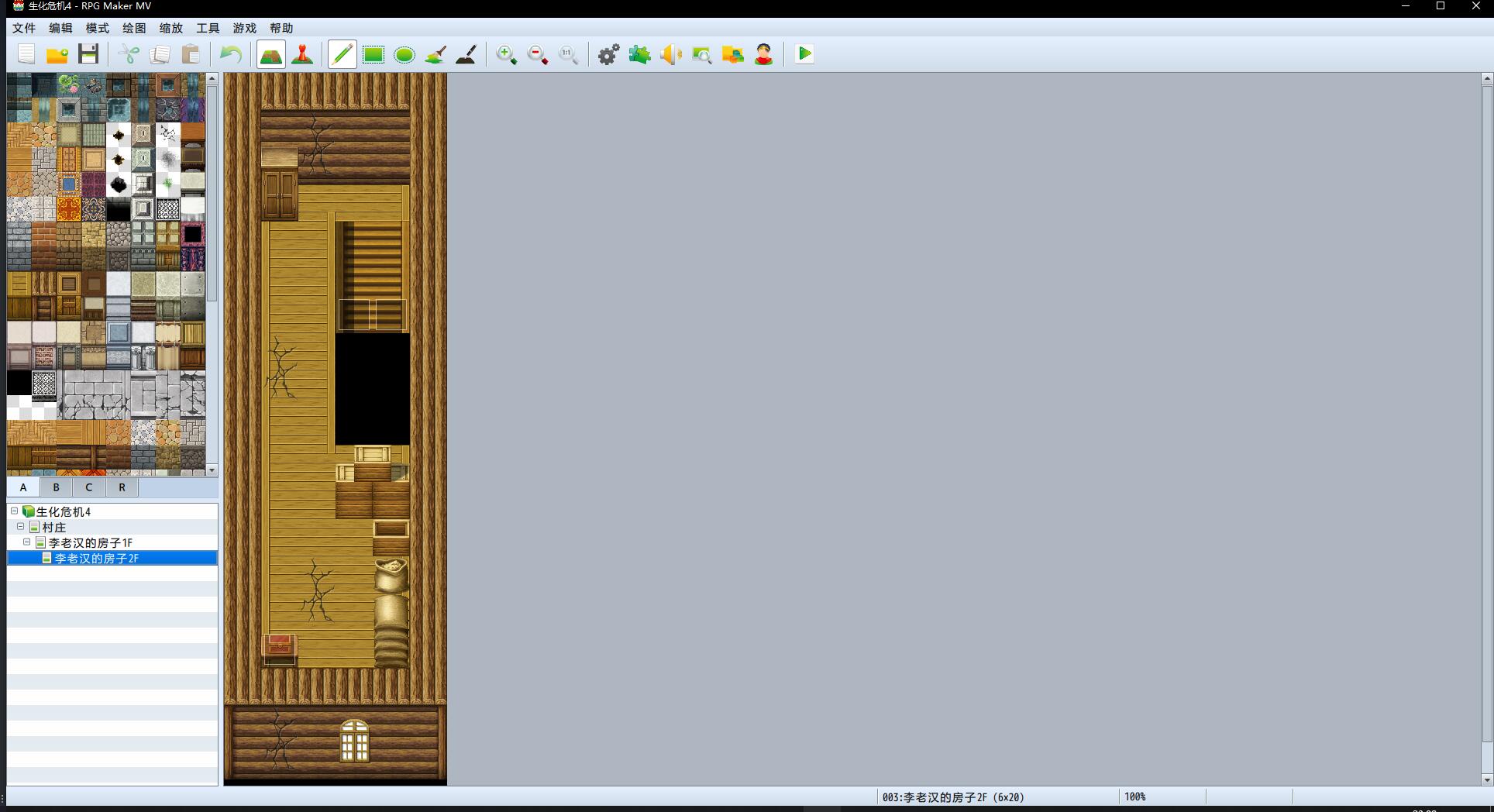Save project with the floppy disk icon
Screen dimensions: 1494x812
pyautogui.click(x=88, y=54)
